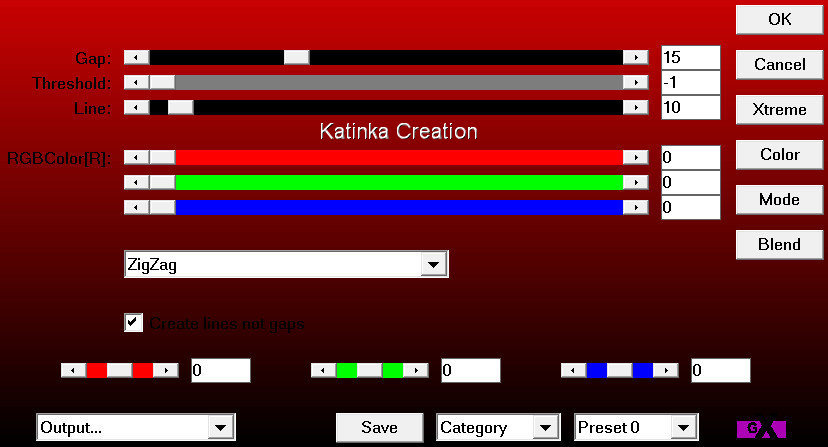Click the Gap slider thumb
The height and width of the screenshot is (447, 828).
(296, 57)
